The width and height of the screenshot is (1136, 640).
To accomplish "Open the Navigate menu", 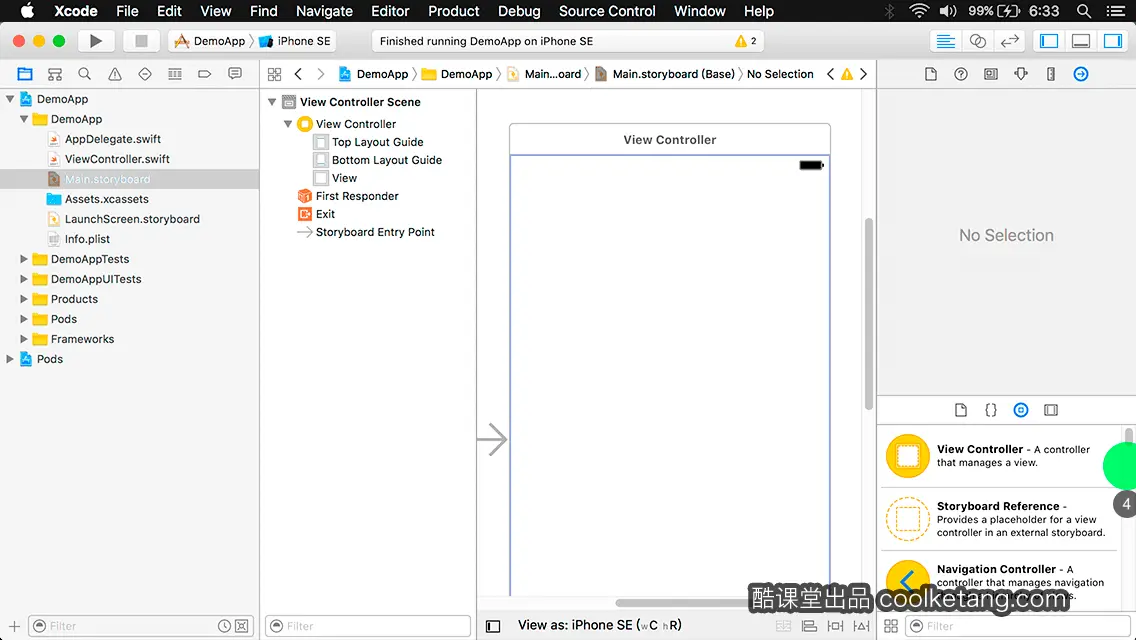I will pos(324,11).
